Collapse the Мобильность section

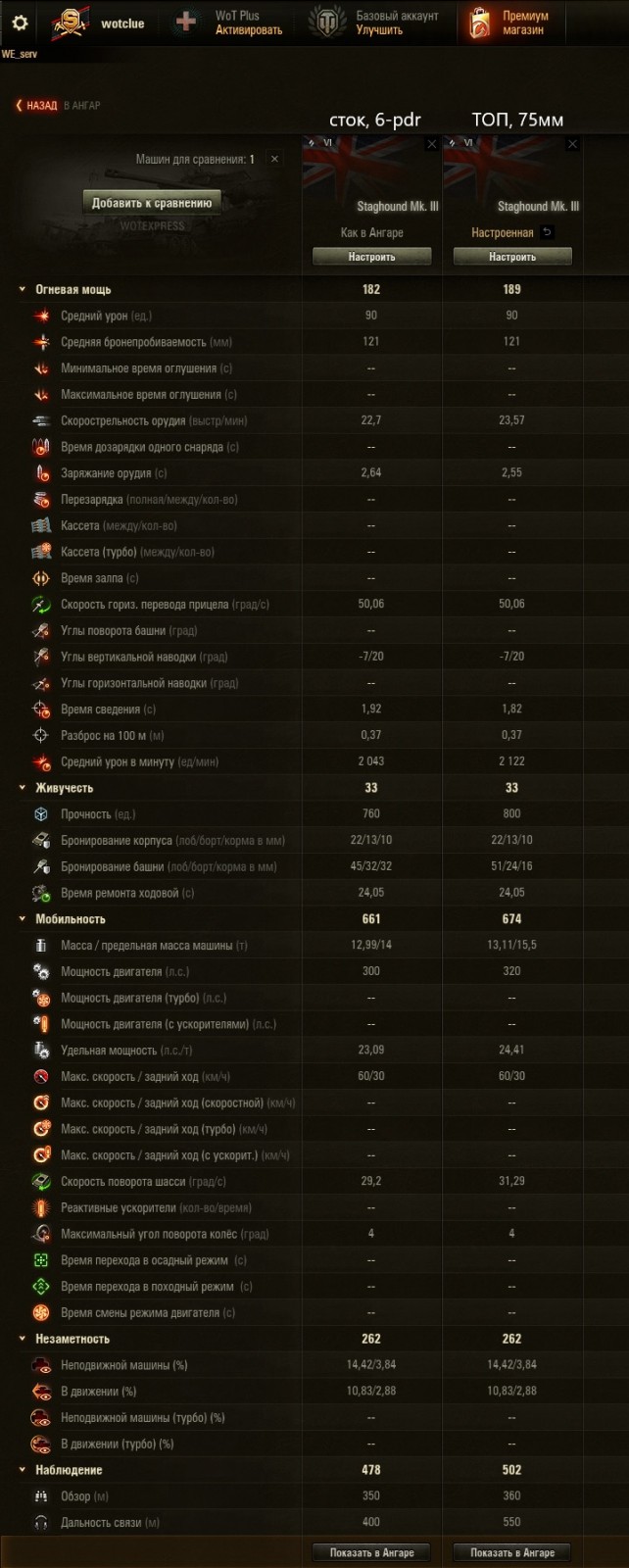[23, 919]
